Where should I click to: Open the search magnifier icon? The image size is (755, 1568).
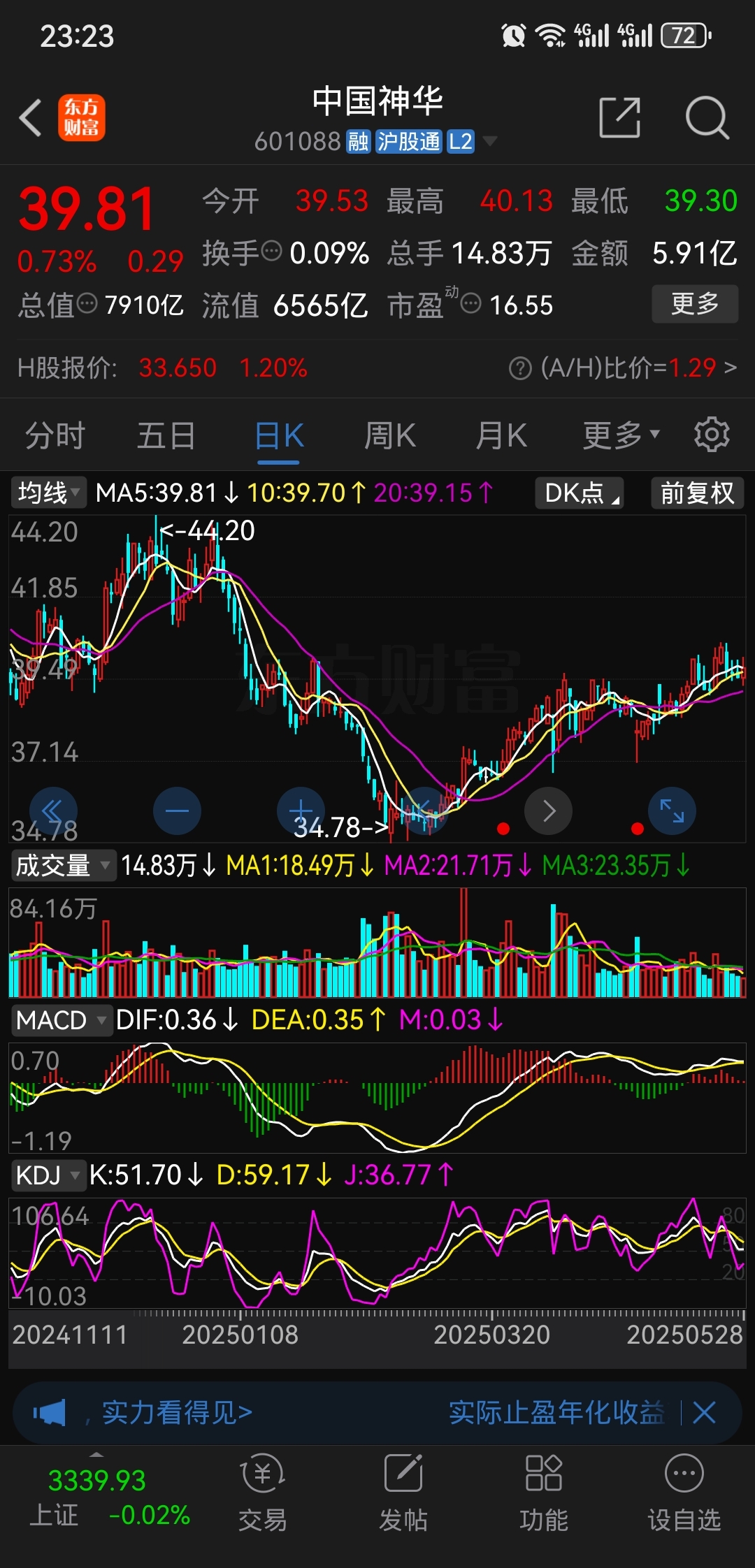pos(707,117)
